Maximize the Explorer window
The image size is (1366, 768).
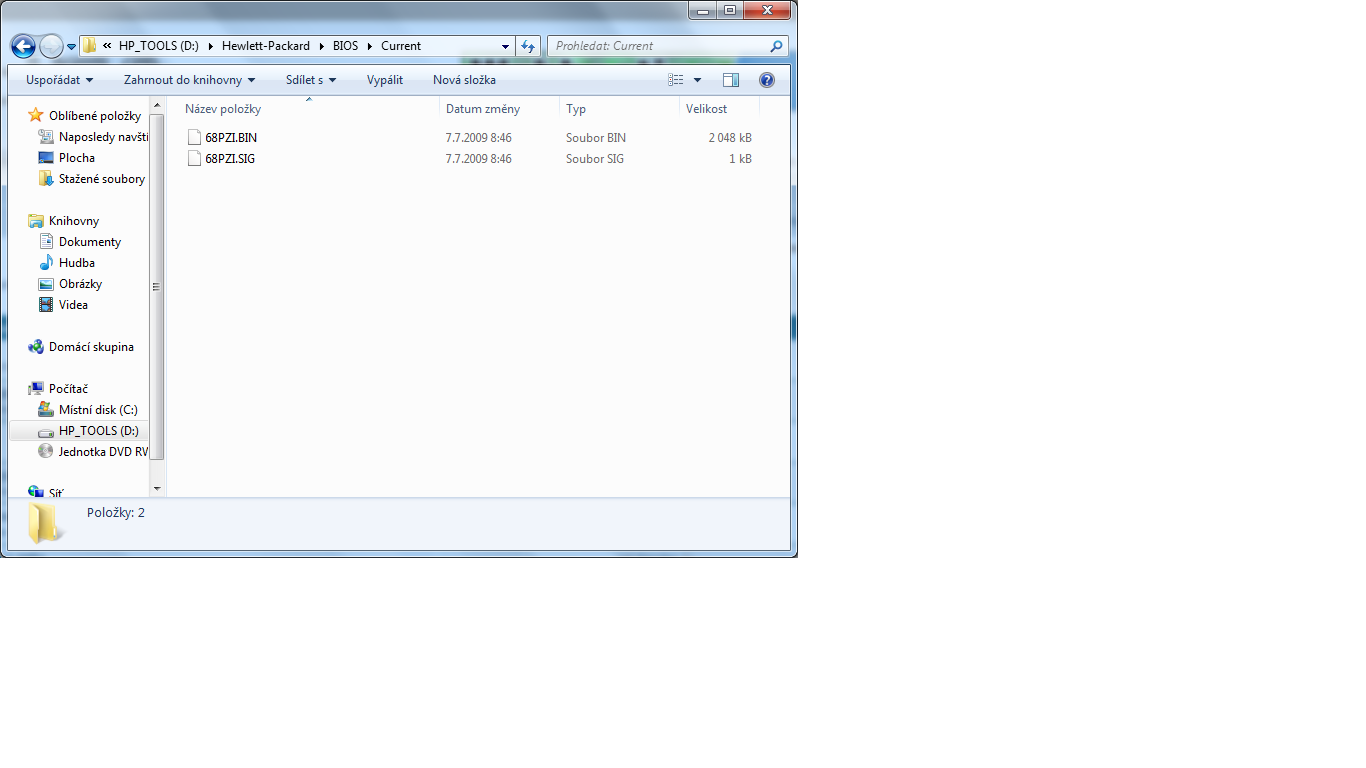click(x=731, y=9)
